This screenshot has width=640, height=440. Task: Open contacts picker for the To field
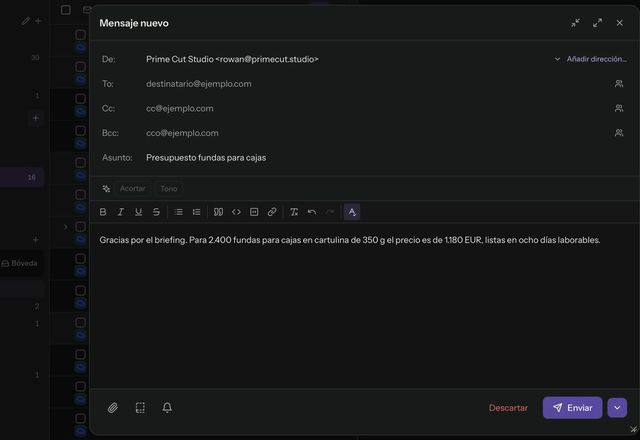point(619,84)
